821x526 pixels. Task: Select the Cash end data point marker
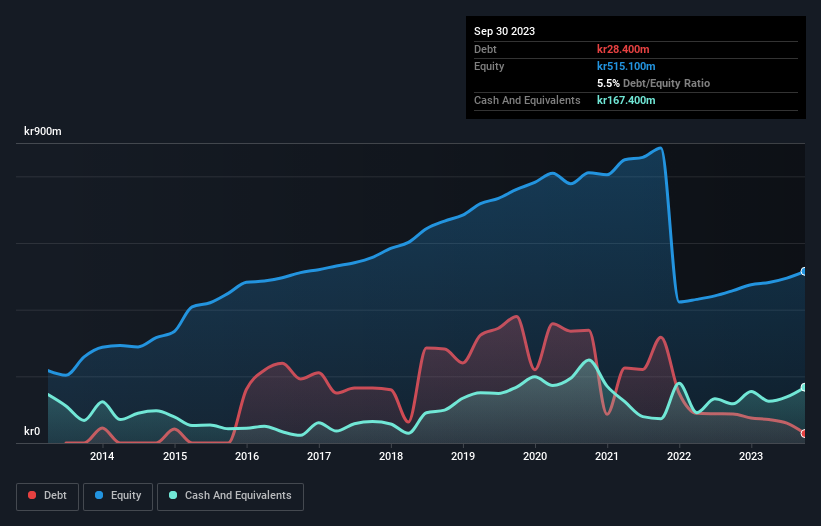tap(804, 388)
